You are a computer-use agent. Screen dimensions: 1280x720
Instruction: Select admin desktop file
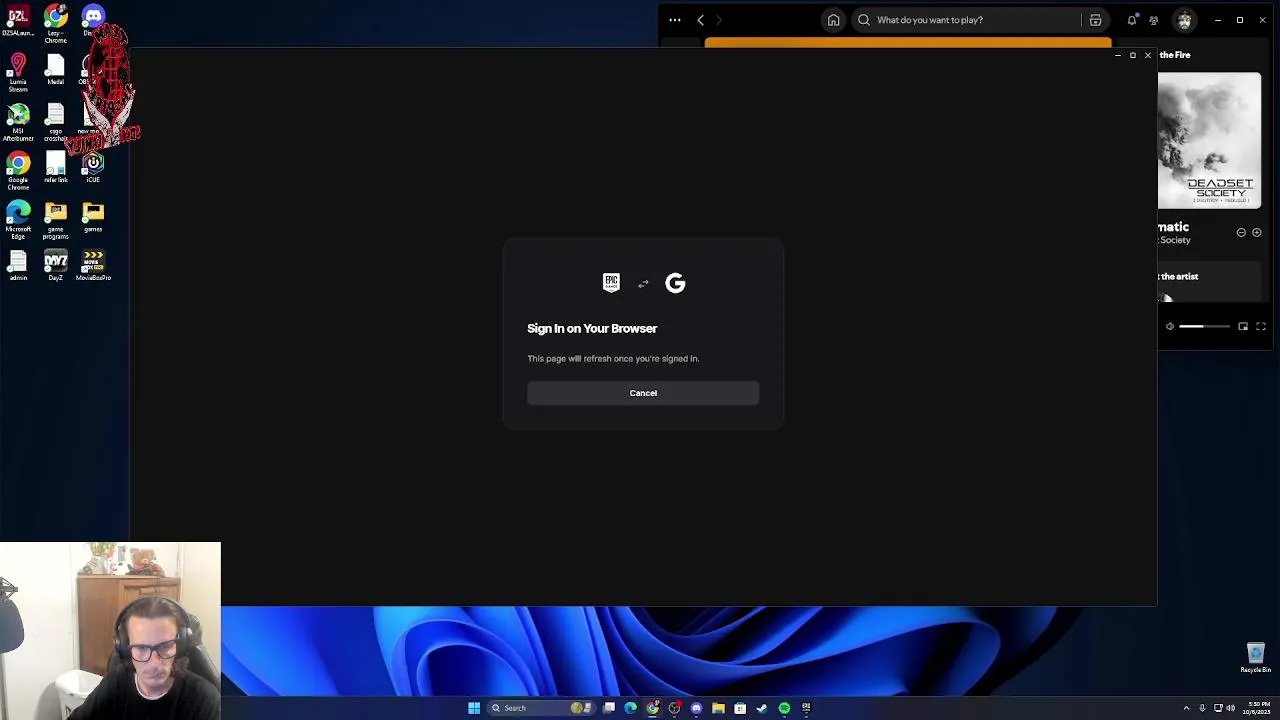(x=18, y=266)
